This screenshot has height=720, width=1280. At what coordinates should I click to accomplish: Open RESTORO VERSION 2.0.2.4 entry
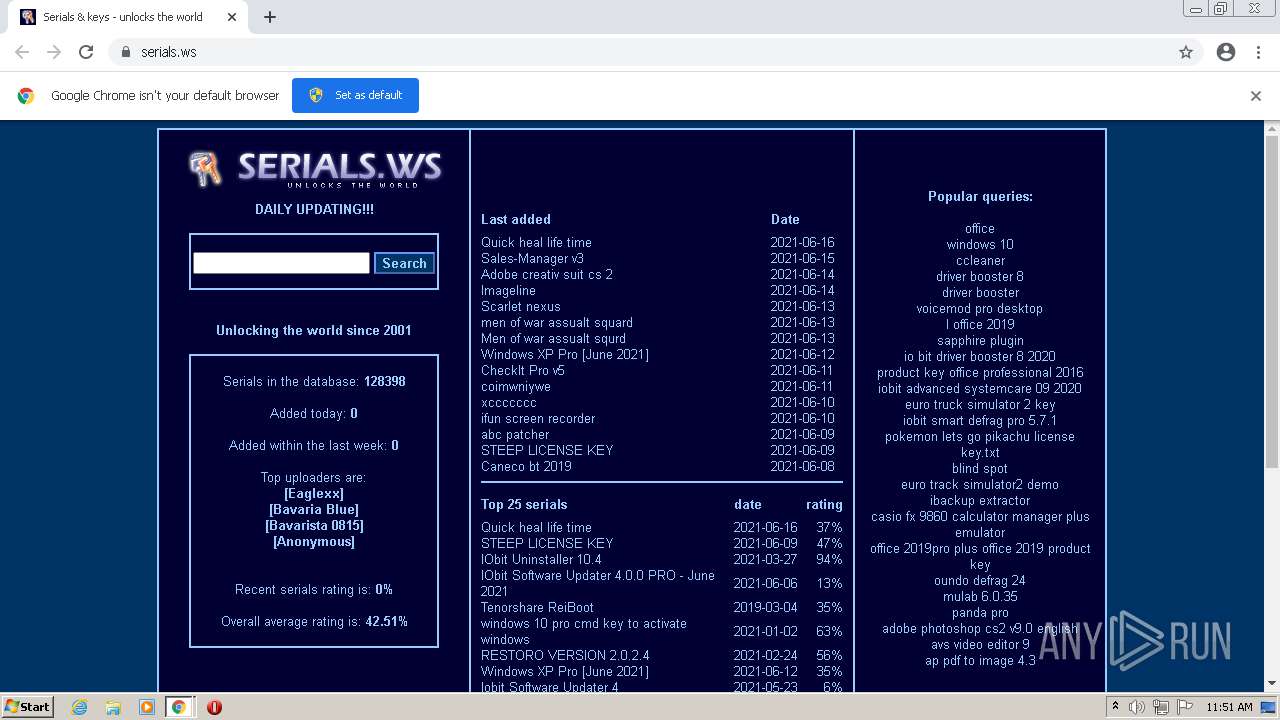565,655
